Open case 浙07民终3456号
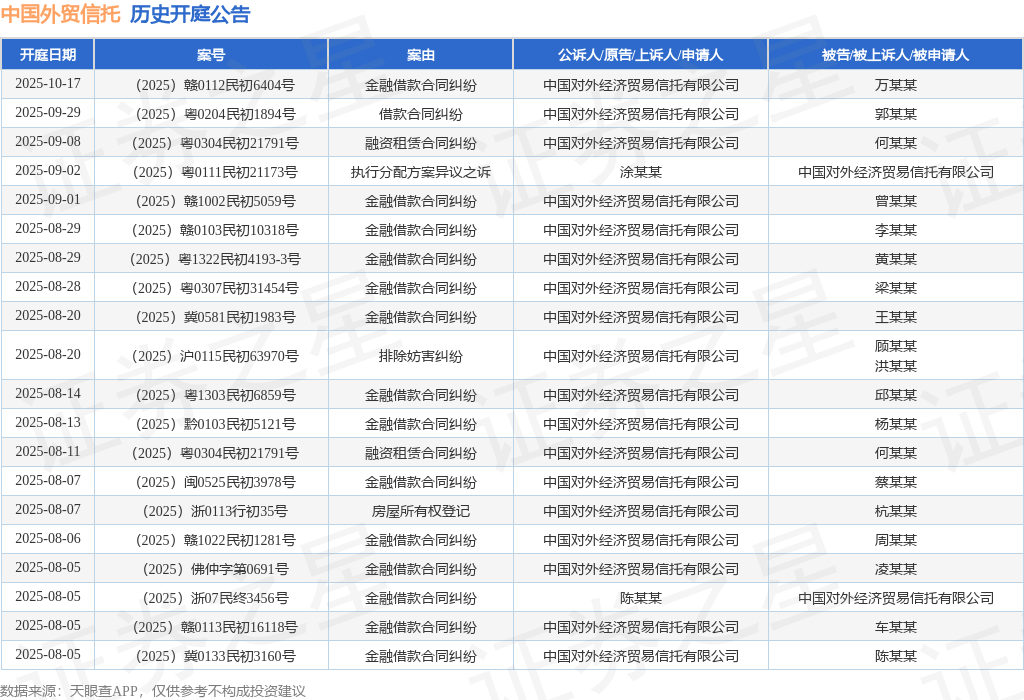Screen dimensions: 1024x700 point(215,598)
